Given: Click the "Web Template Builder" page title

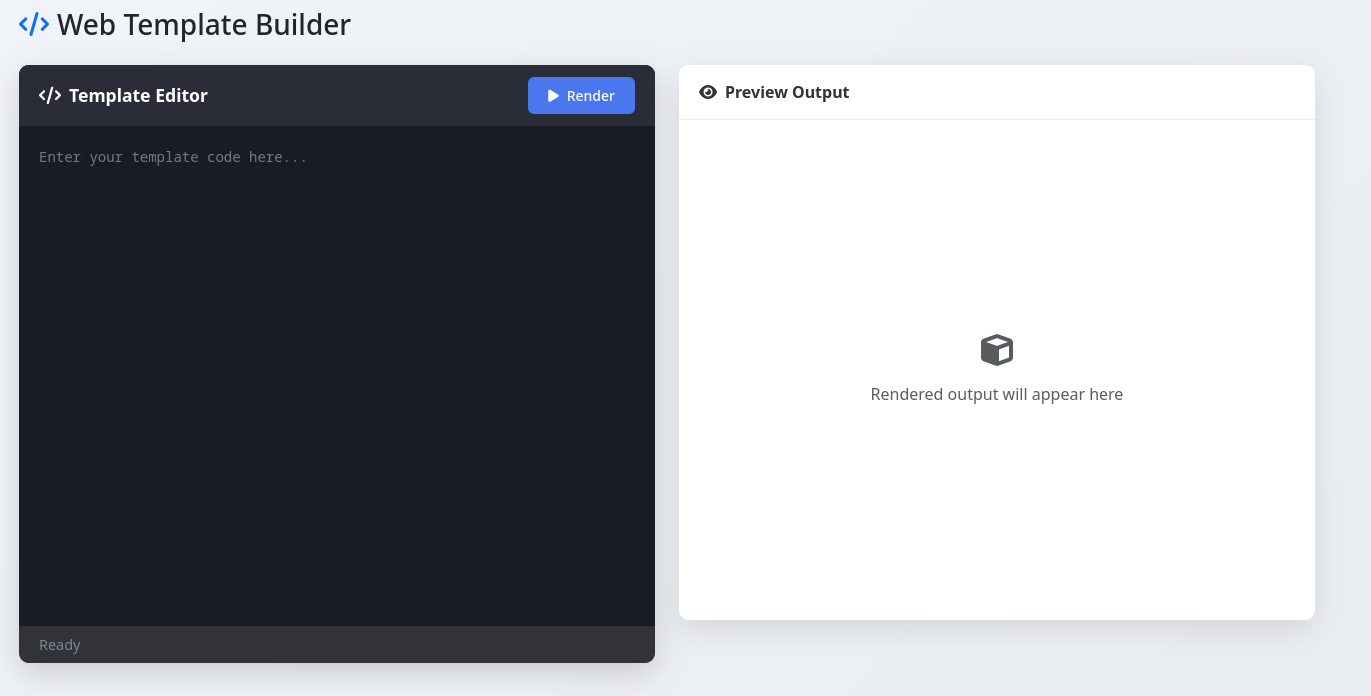Looking at the screenshot, I should (204, 24).
